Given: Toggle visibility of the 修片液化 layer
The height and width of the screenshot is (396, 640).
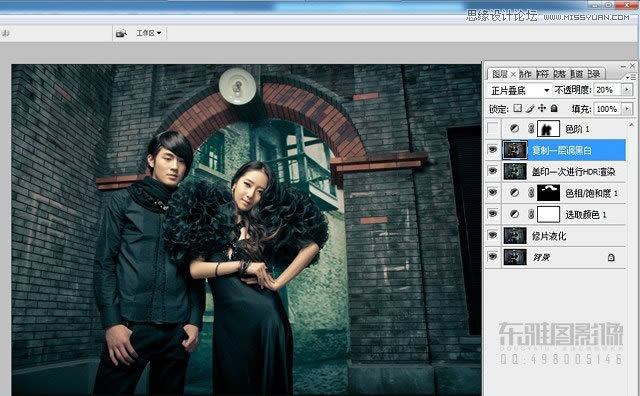Looking at the screenshot, I should pyautogui.click(x=493, y=236).
